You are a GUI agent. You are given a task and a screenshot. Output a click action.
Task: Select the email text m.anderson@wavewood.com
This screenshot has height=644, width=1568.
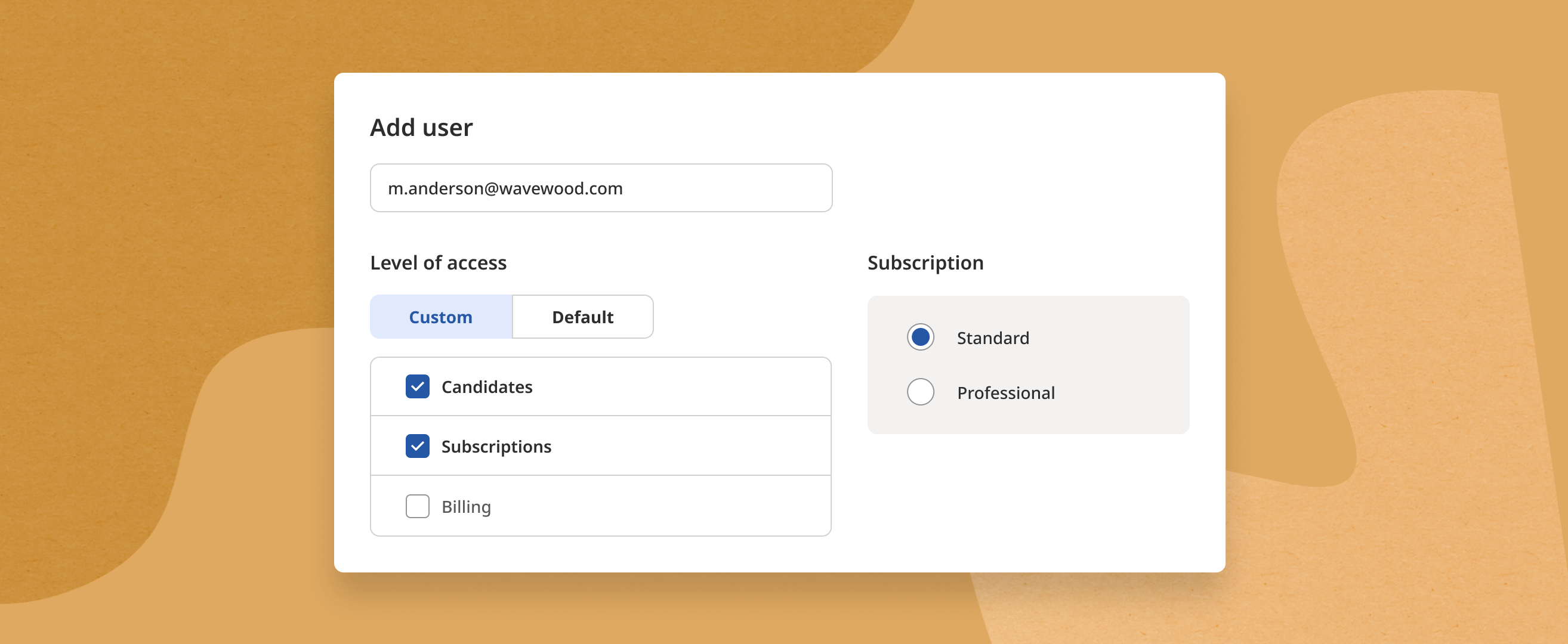[x=506, y=188]
